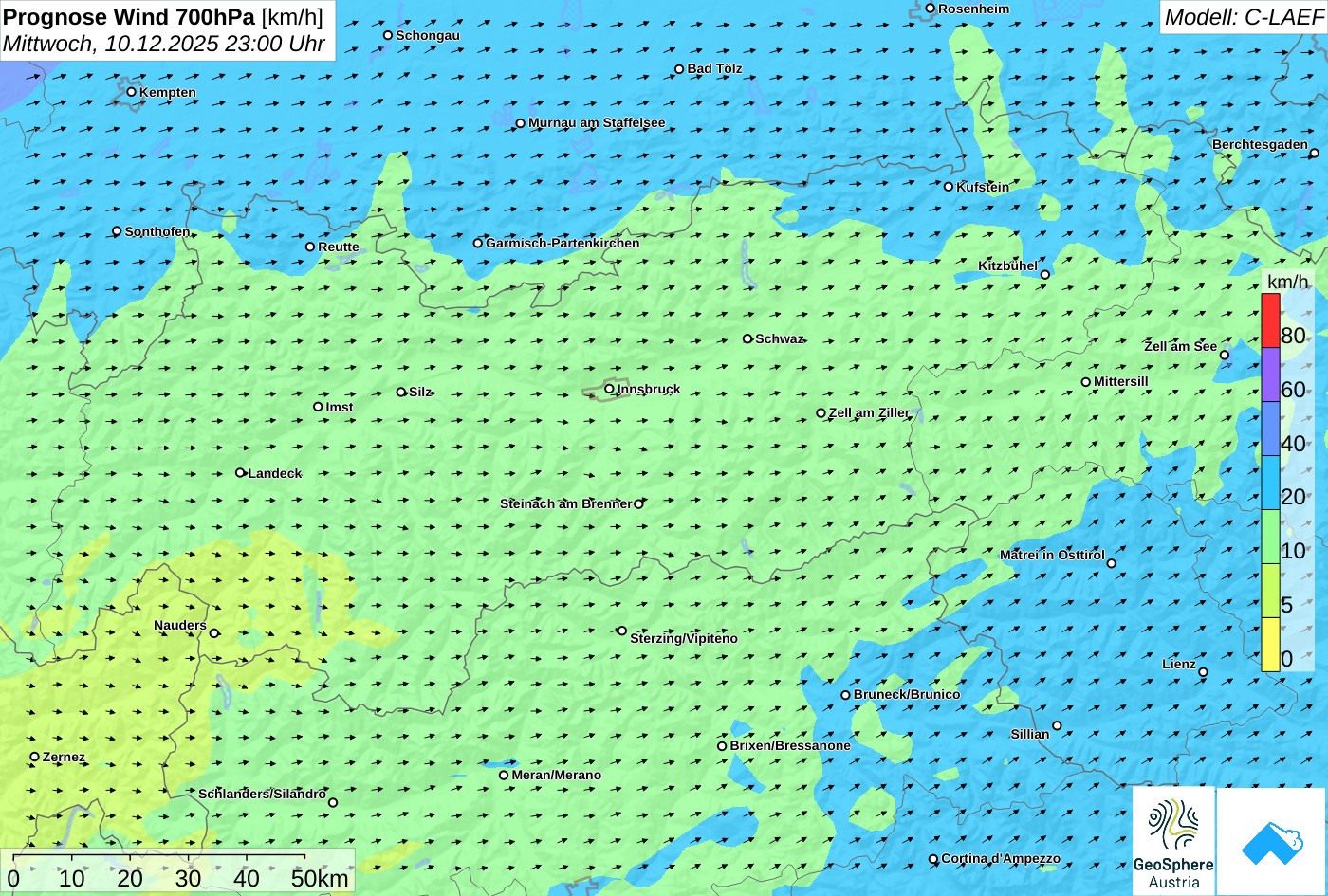The height and width of the screenshot is (896, 1328).
Task: Click the 'Zell am Ziller' label
Action: pos(869,412)
